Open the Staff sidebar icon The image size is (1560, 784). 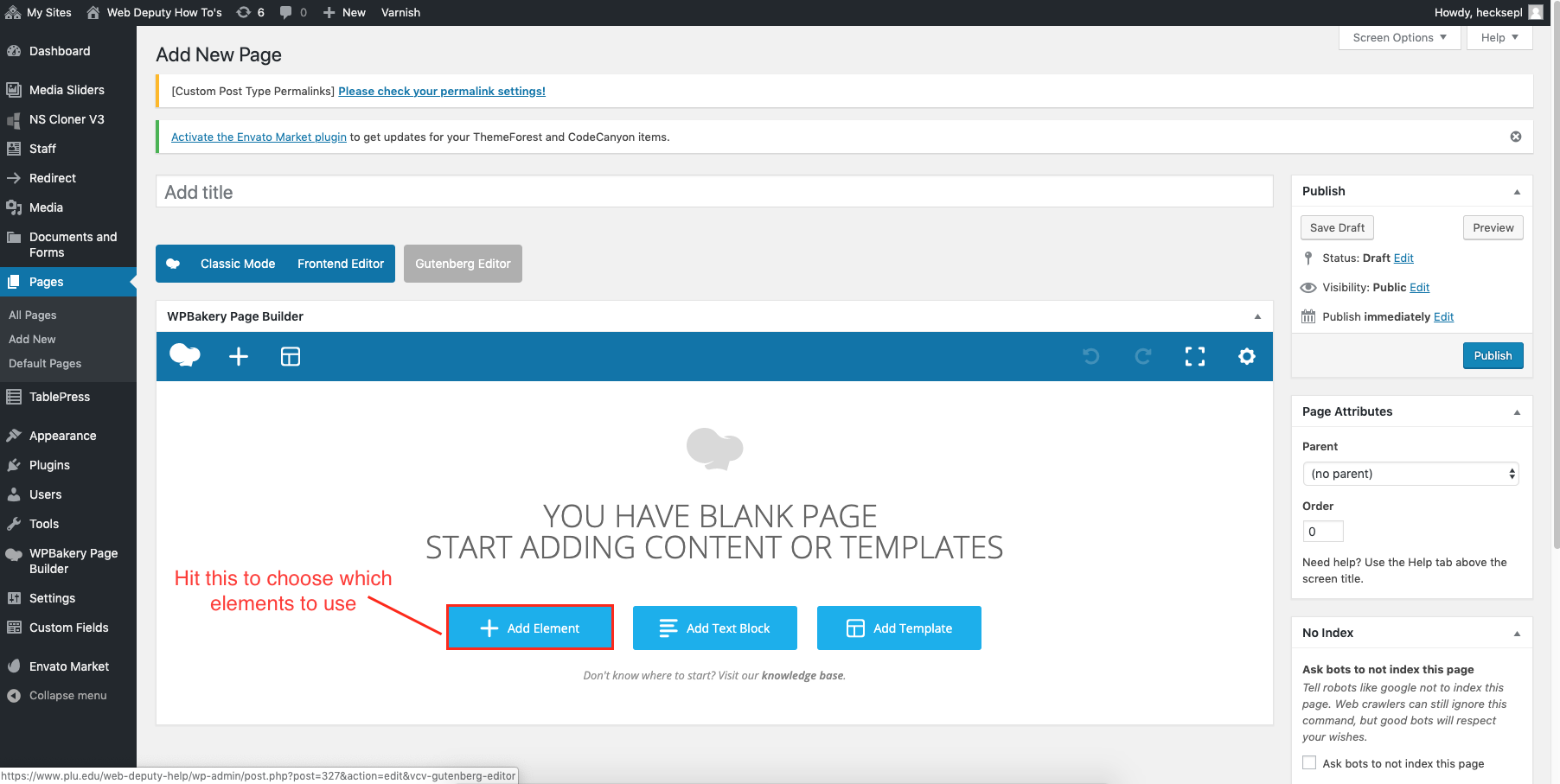pos(14,149)
